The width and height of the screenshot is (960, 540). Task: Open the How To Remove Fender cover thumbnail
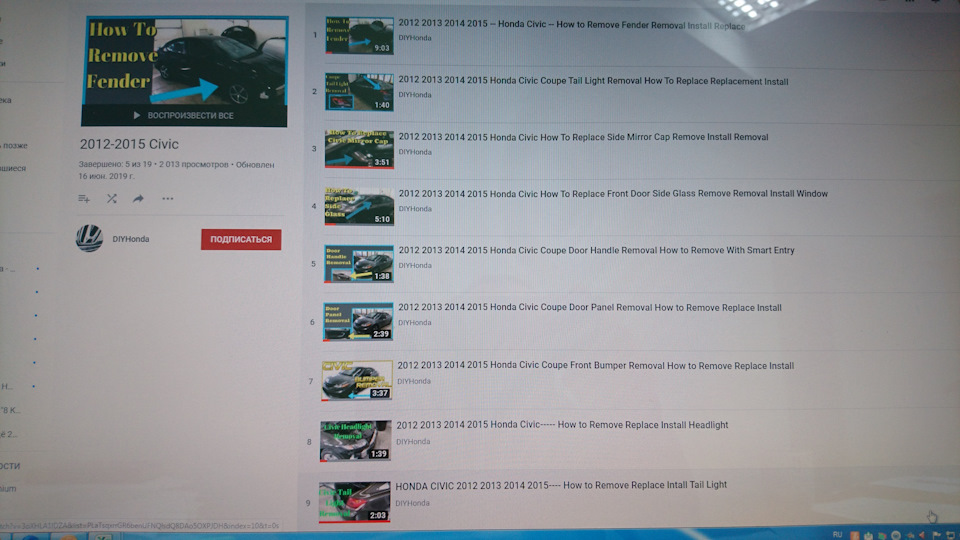pyautogui.click(x=184, y=61)
